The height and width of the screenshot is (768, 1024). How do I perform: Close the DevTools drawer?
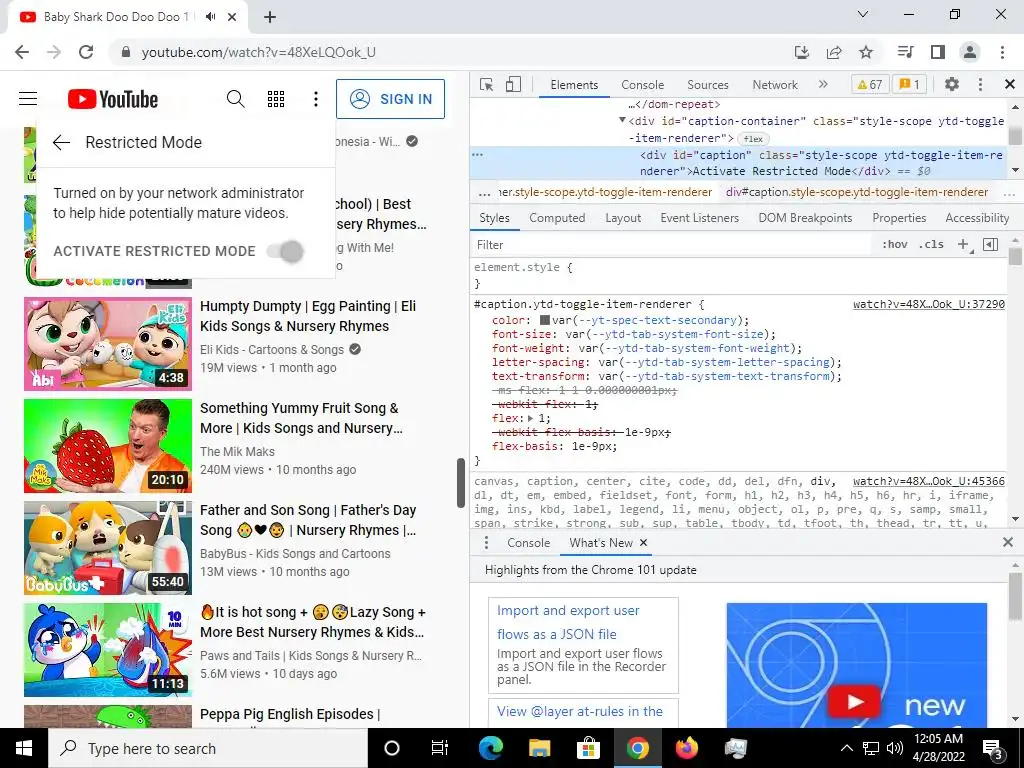click(x=1008, y=542)
